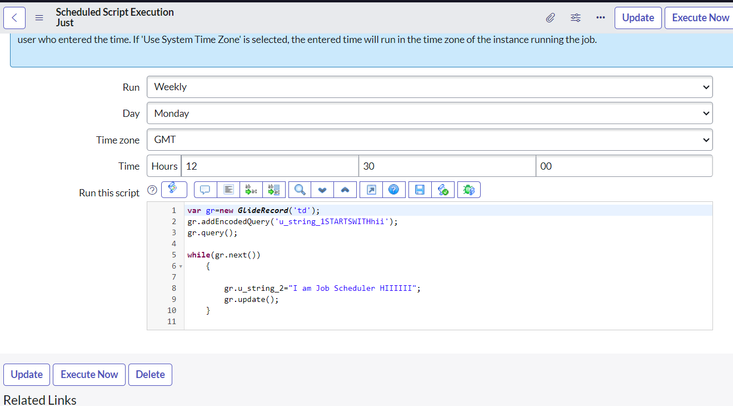The image size is (733, 406).
Task: Click the Hours field showing 12
Action: tap(270, 166)
